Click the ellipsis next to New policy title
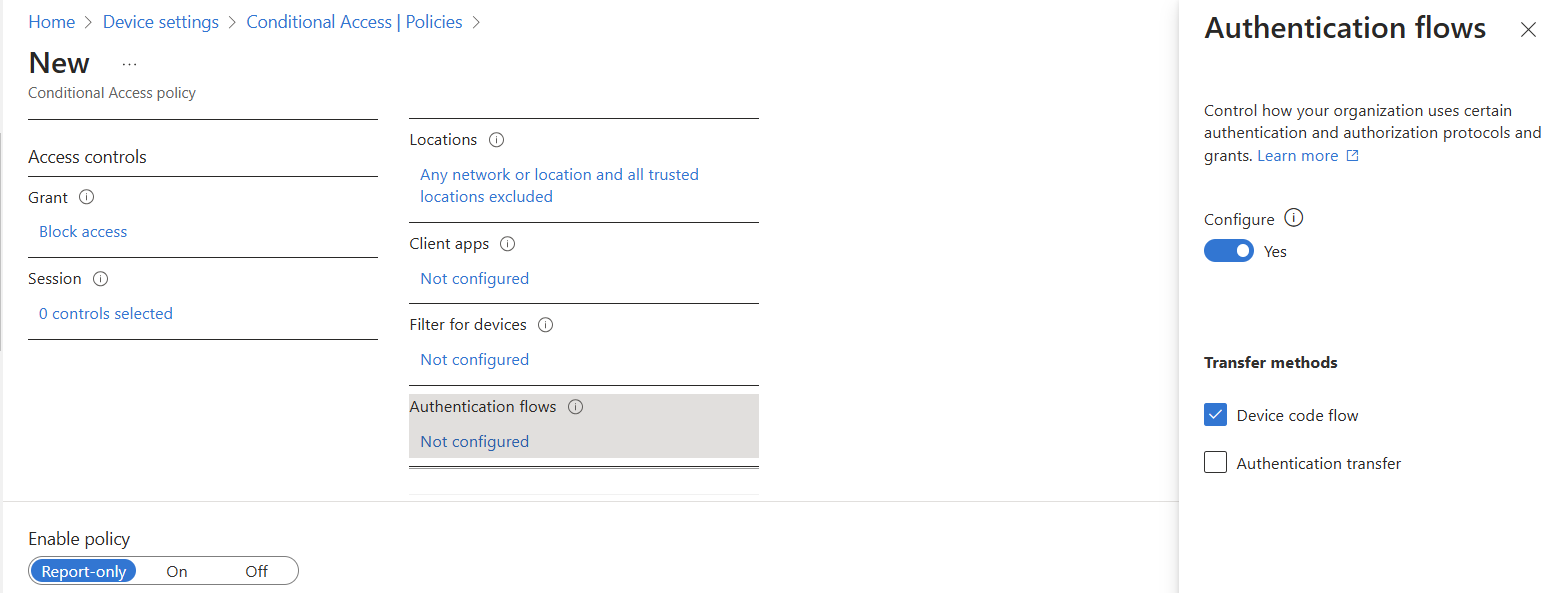Screen dimensions: 1567x593 point(128,62)
